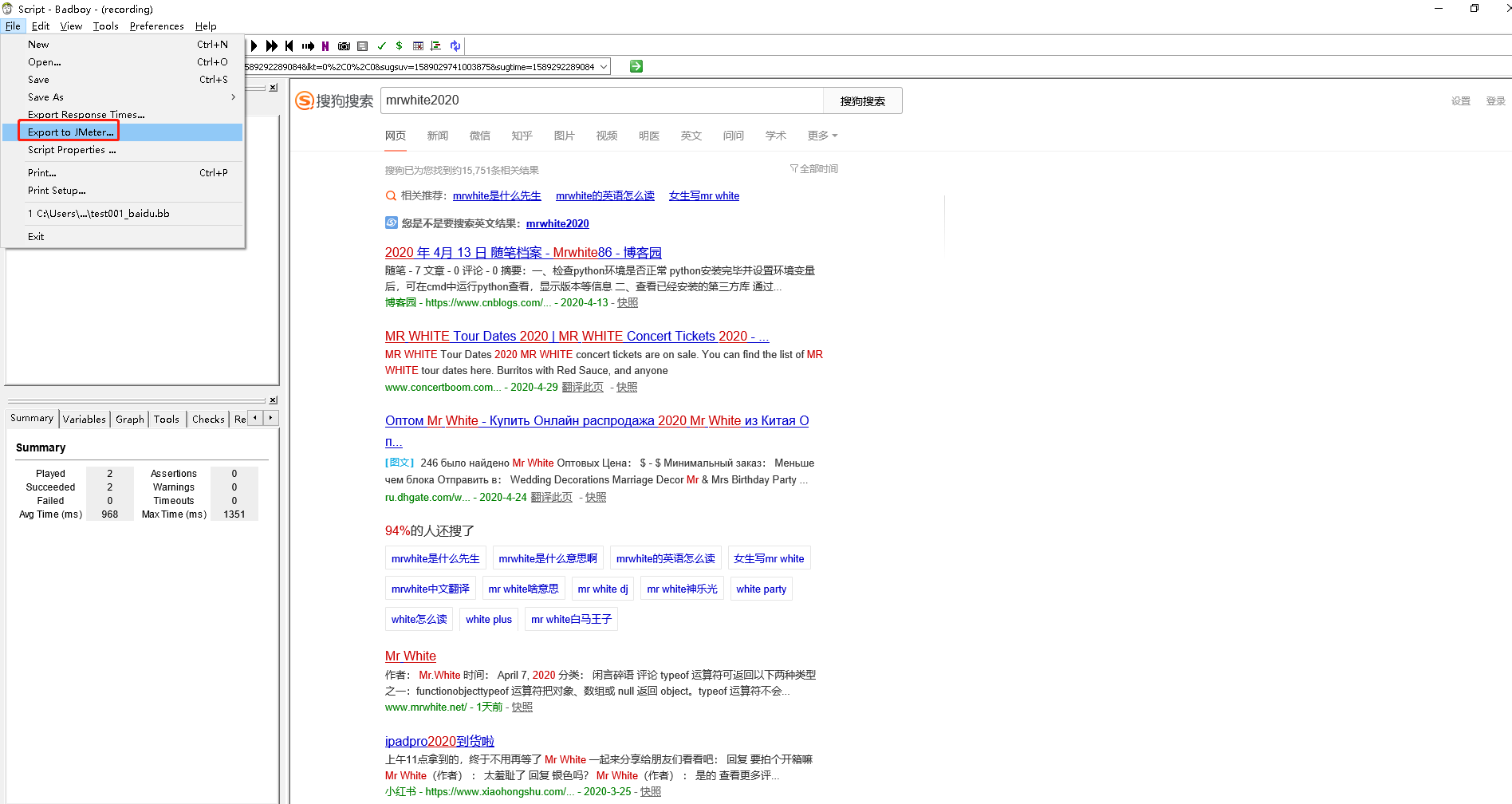Click the Play All double-arrow icon
Image resolution: width=1512 pixels, height=804 pixels.
(272, 46)
